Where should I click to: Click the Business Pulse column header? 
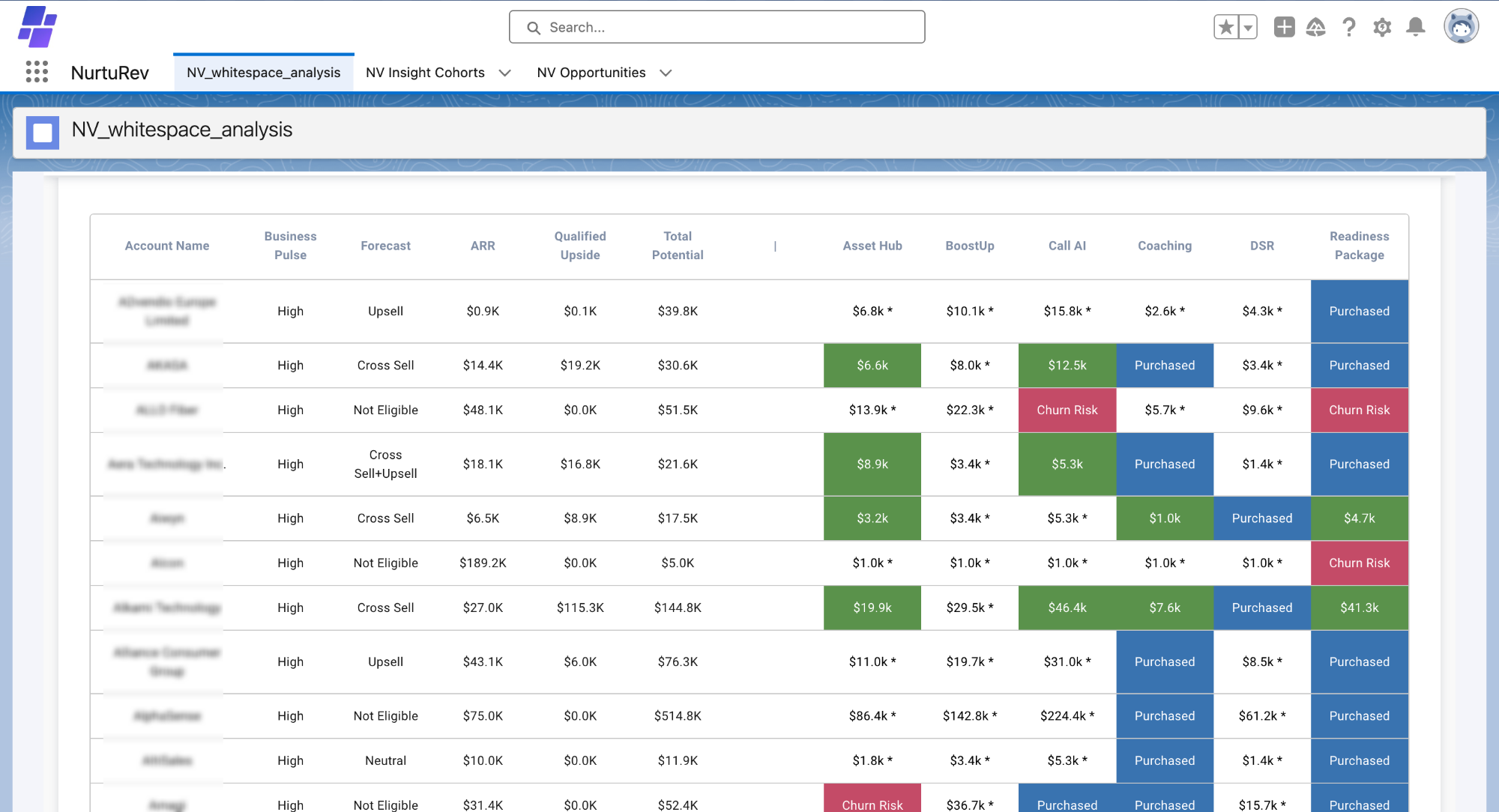pyautogui.click(x=290, y=246)
